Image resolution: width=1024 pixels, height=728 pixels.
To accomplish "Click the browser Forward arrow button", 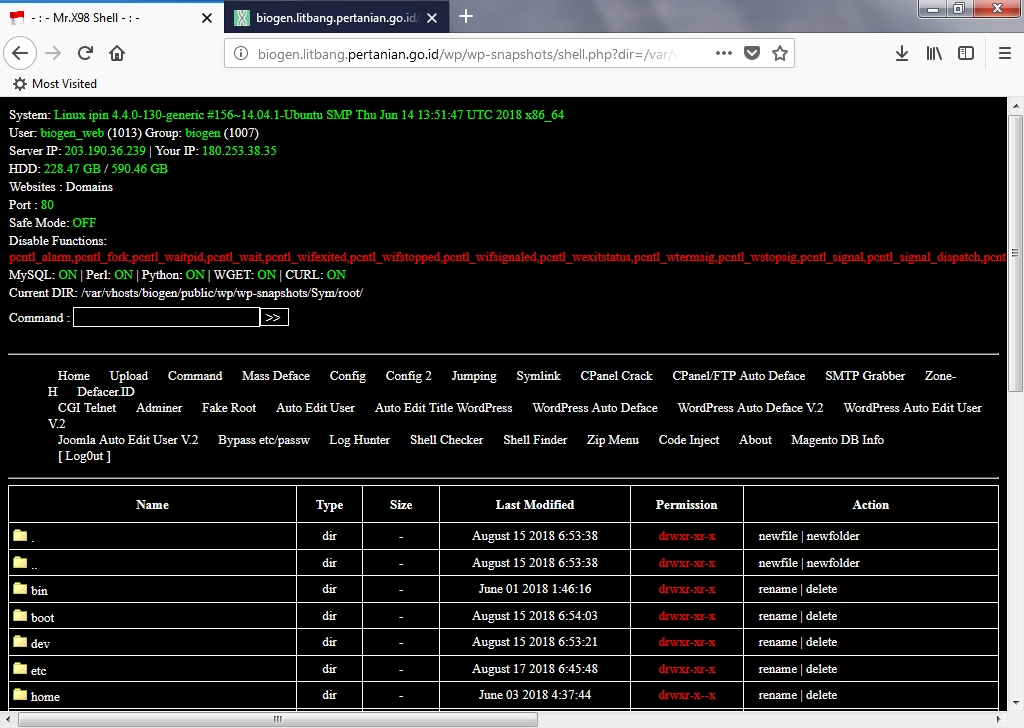I will pyautogui.click(x=53, y=53).
